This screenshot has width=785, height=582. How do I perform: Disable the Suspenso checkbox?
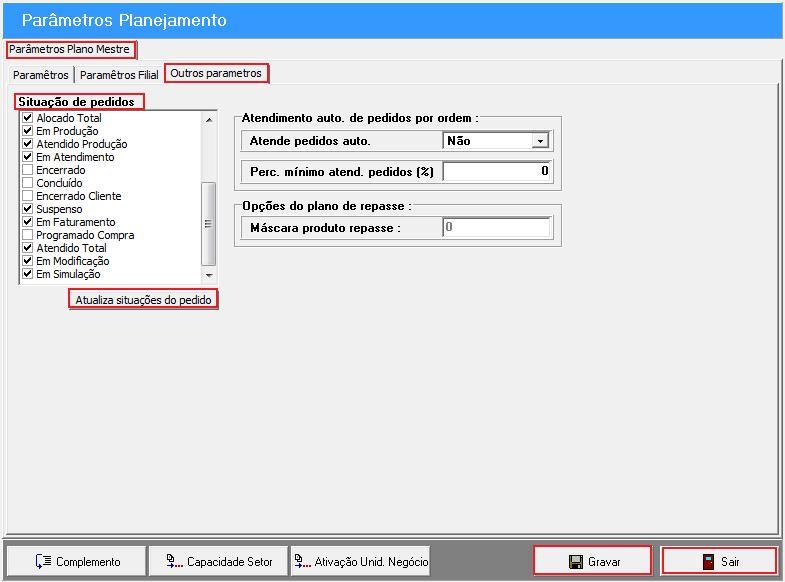point(28,209)
